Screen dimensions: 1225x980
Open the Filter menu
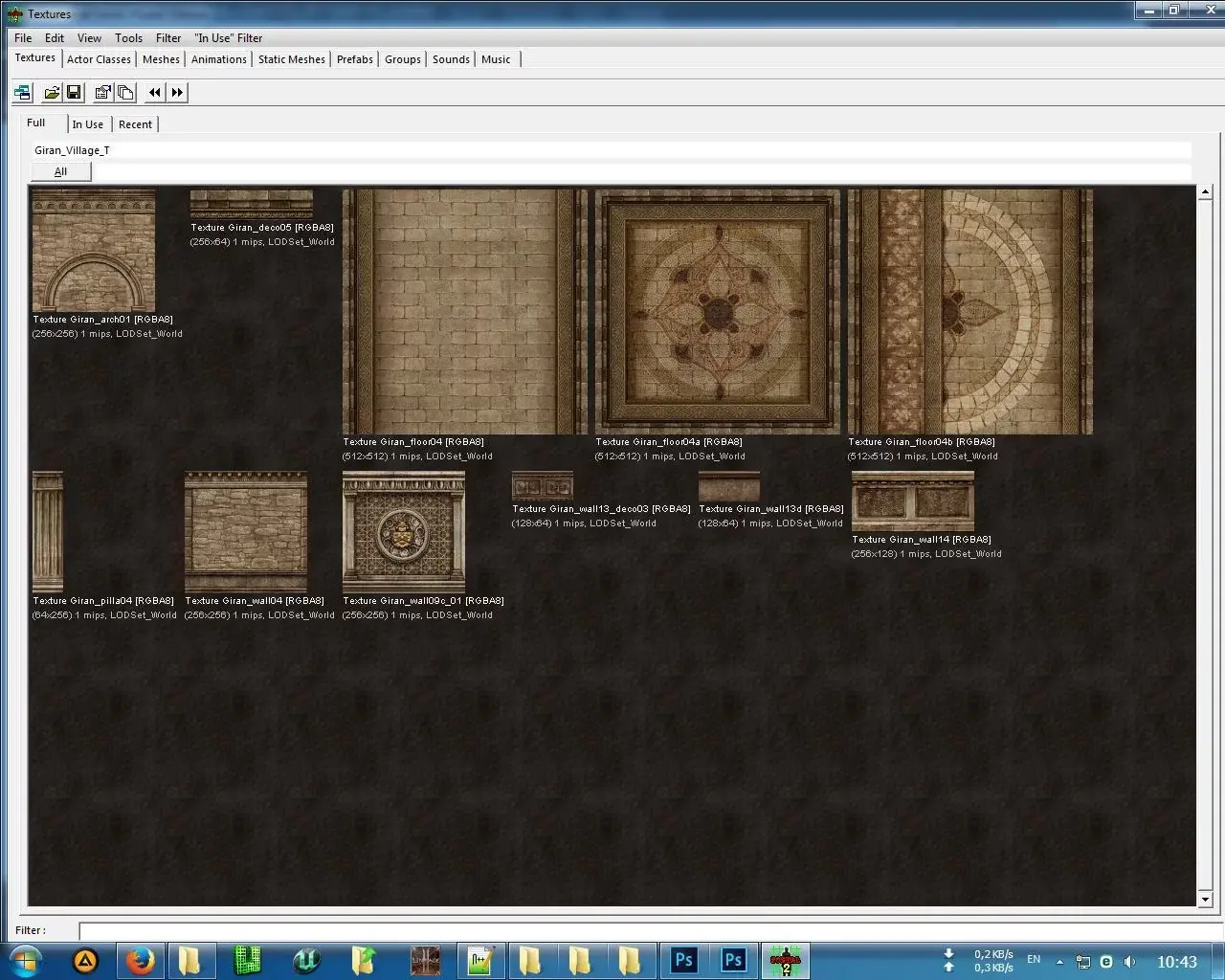168,38
